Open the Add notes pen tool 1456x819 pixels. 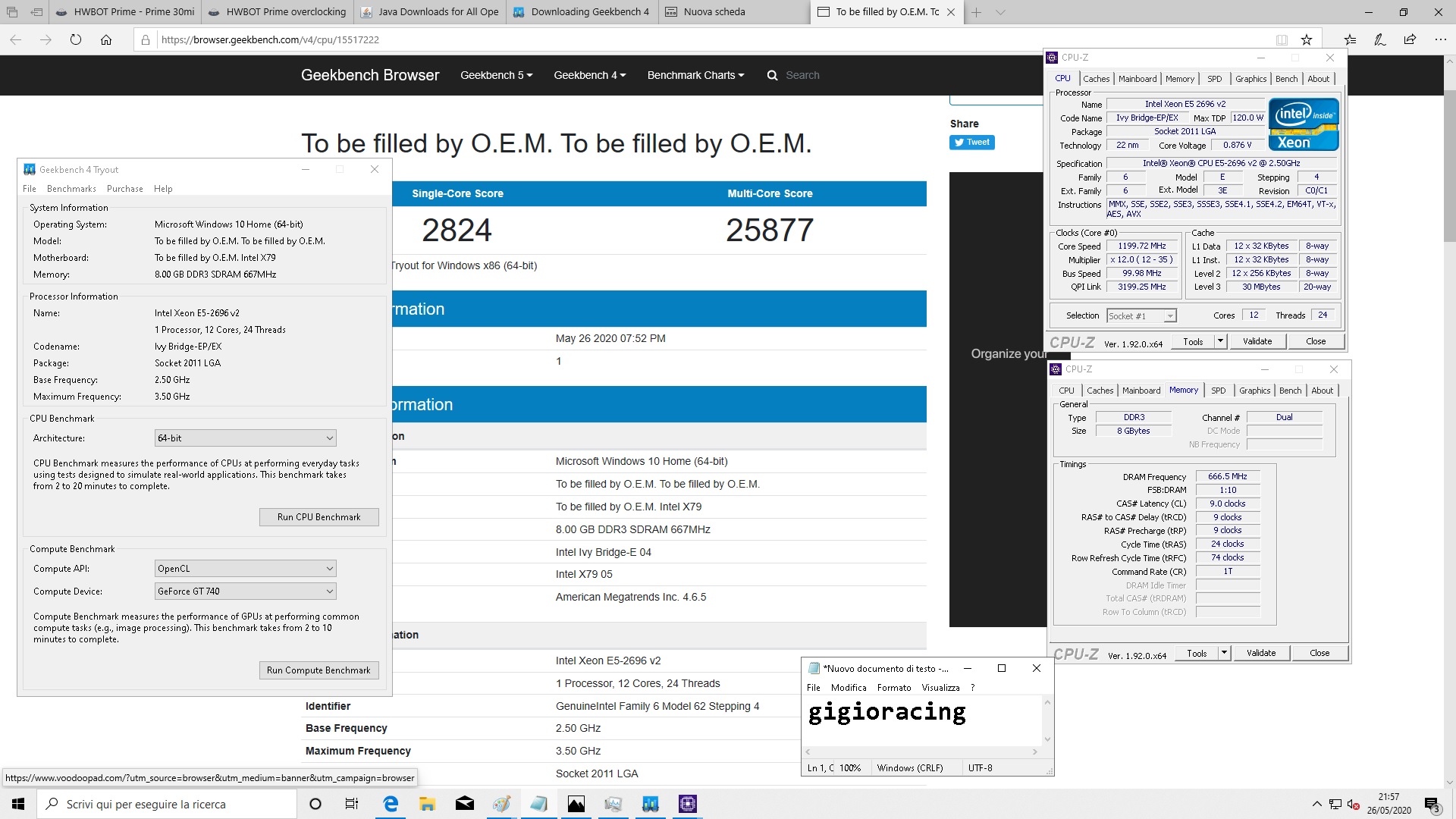coord(1380,39)
